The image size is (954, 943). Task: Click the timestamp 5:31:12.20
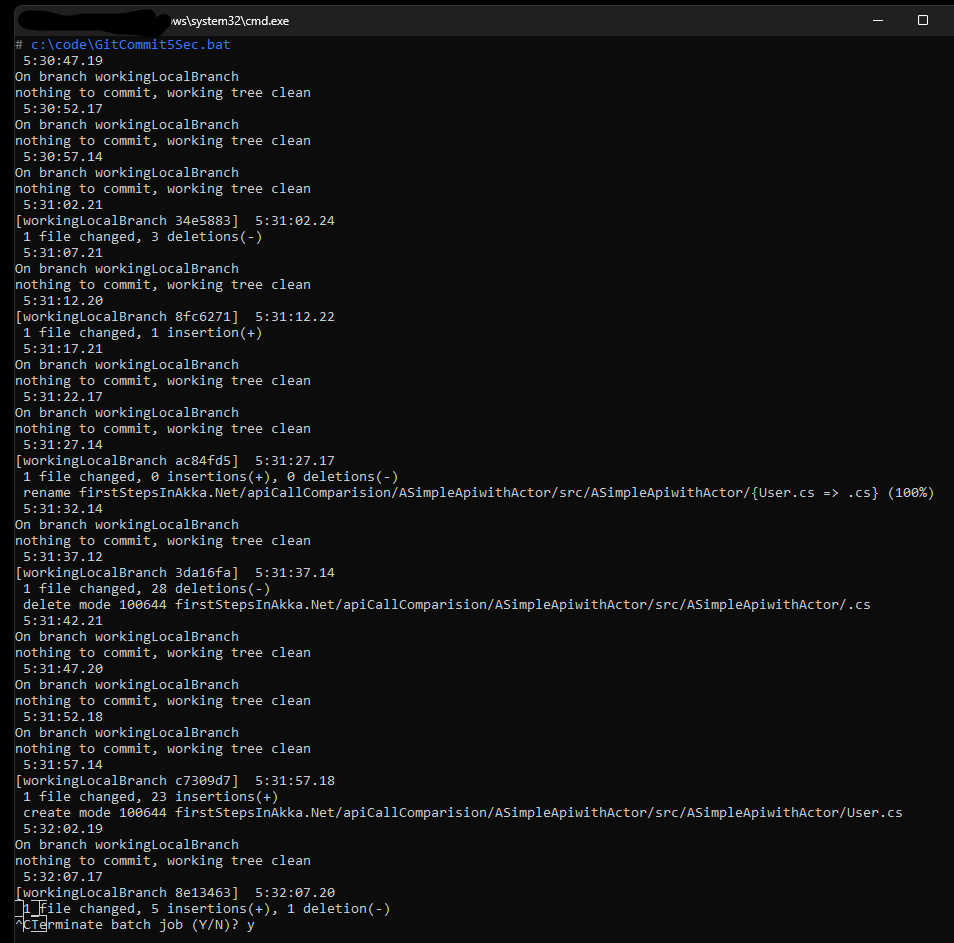[63, 301]
